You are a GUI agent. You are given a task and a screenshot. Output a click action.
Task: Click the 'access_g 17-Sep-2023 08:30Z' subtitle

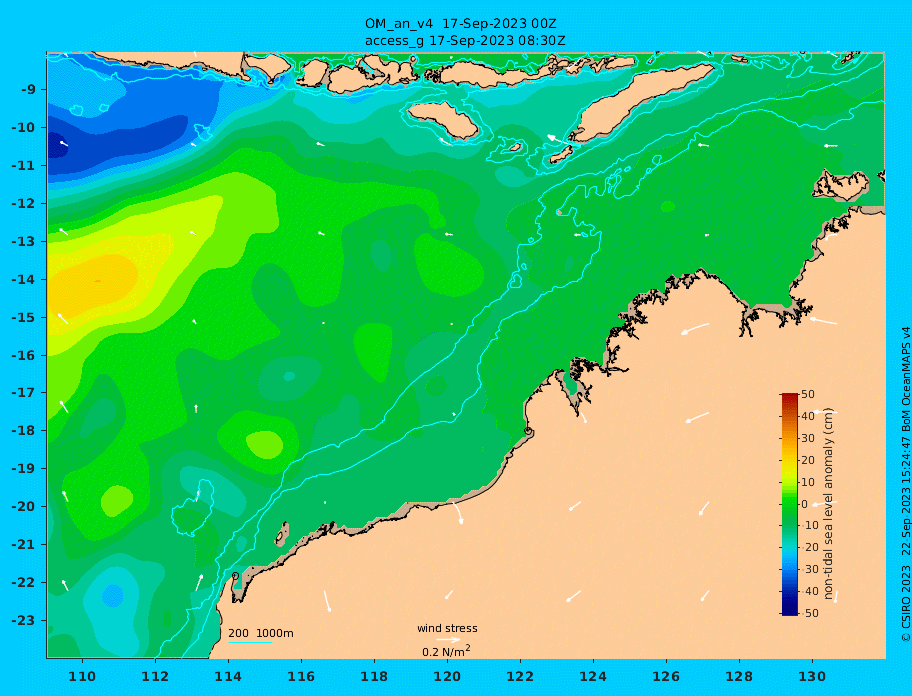point(465,41)
